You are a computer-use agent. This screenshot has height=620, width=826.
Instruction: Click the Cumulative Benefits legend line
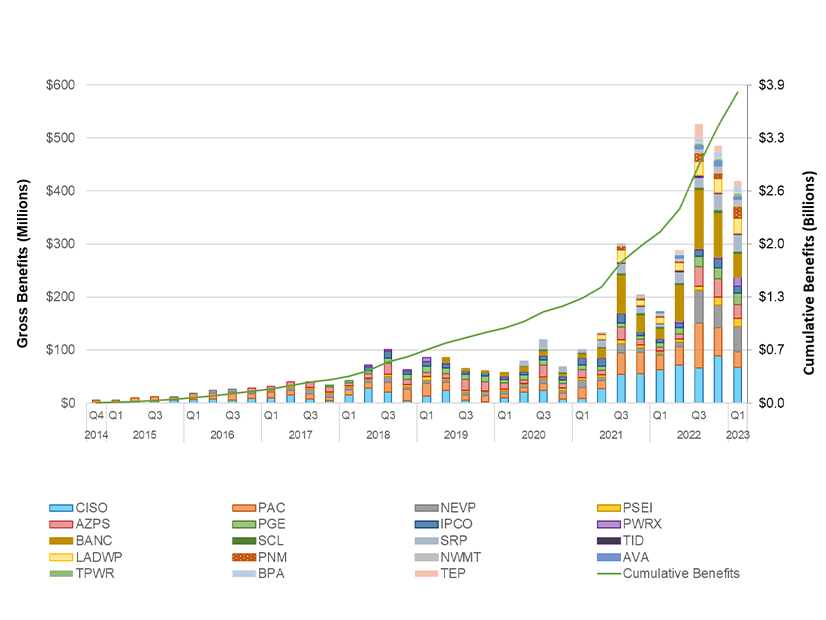point(604,574)
